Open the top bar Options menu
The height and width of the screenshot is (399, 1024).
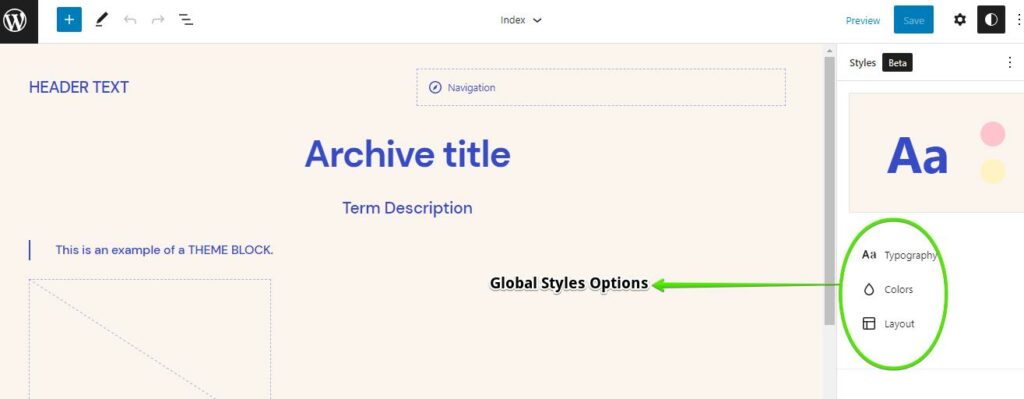pyautogui.click(x=1018, y=20)
